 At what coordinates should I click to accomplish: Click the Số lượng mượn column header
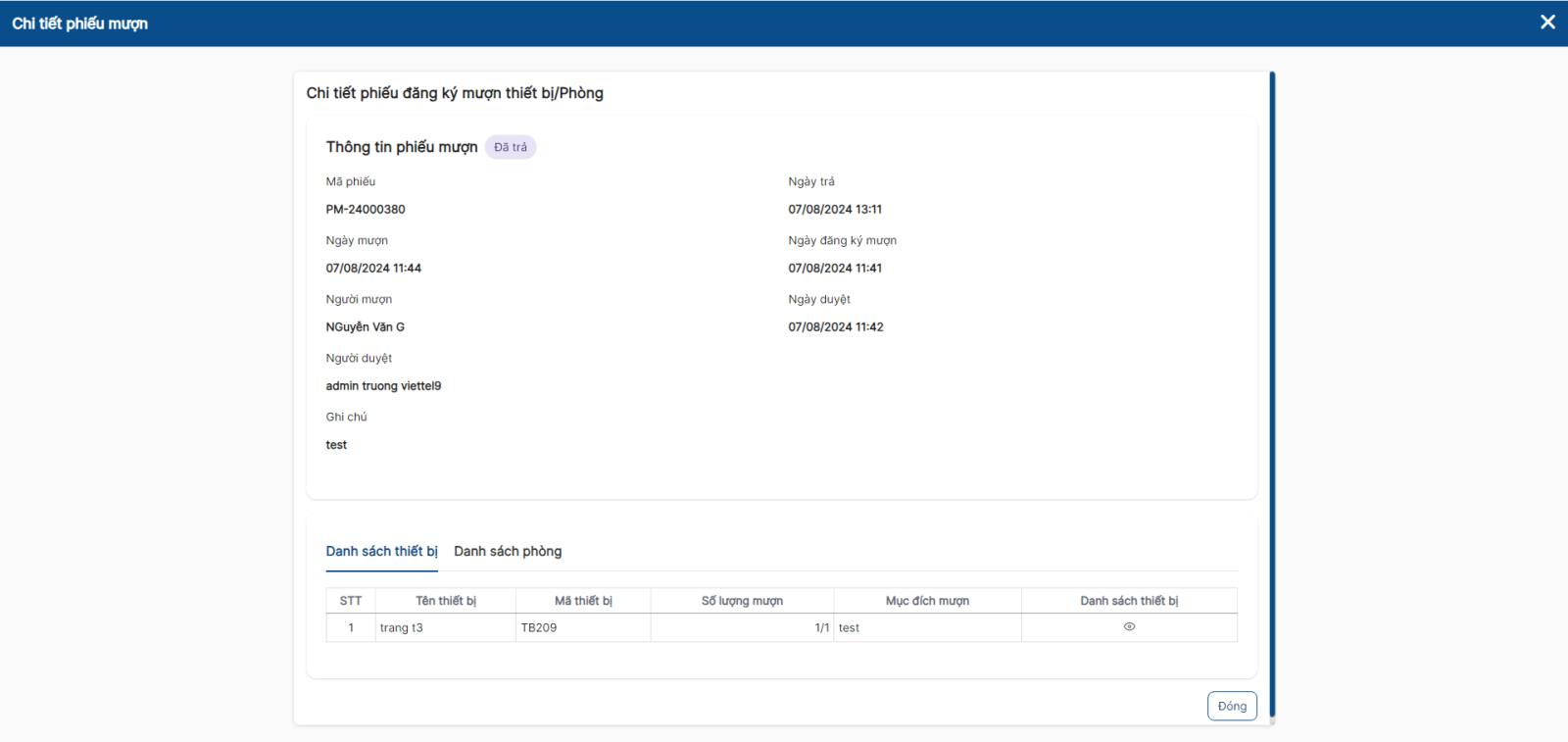[742, 601]
